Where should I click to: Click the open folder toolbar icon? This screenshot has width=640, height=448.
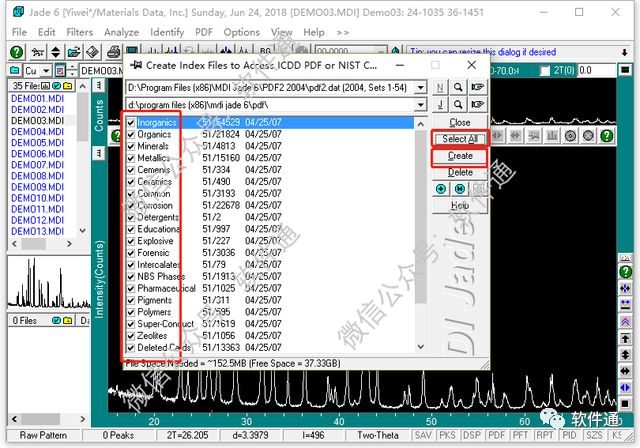tap(74, 52)
